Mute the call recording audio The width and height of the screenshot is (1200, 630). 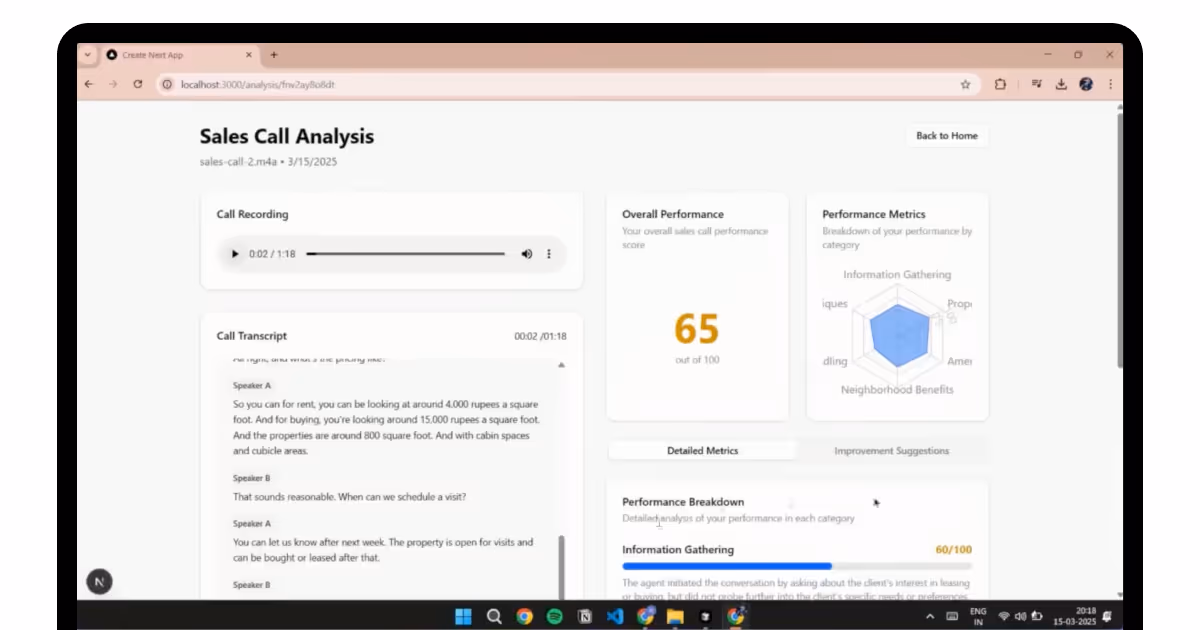pos(527,254)
